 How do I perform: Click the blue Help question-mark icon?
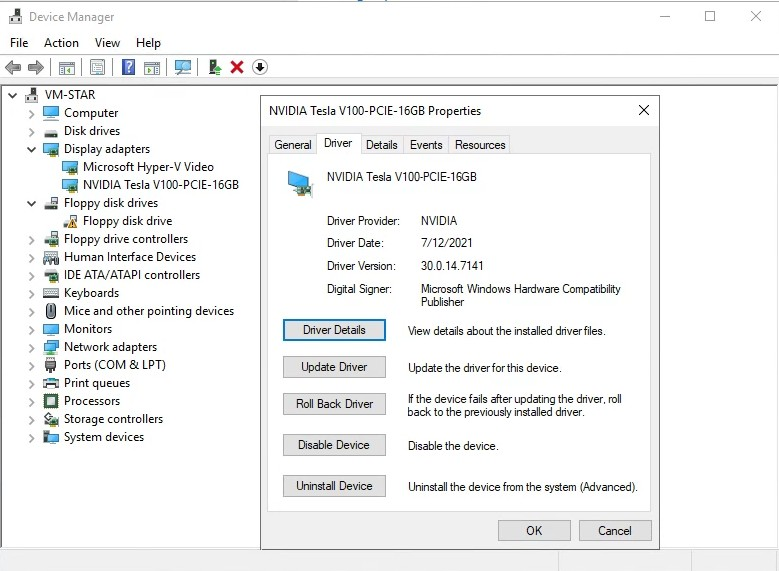(x=129, y=67)
